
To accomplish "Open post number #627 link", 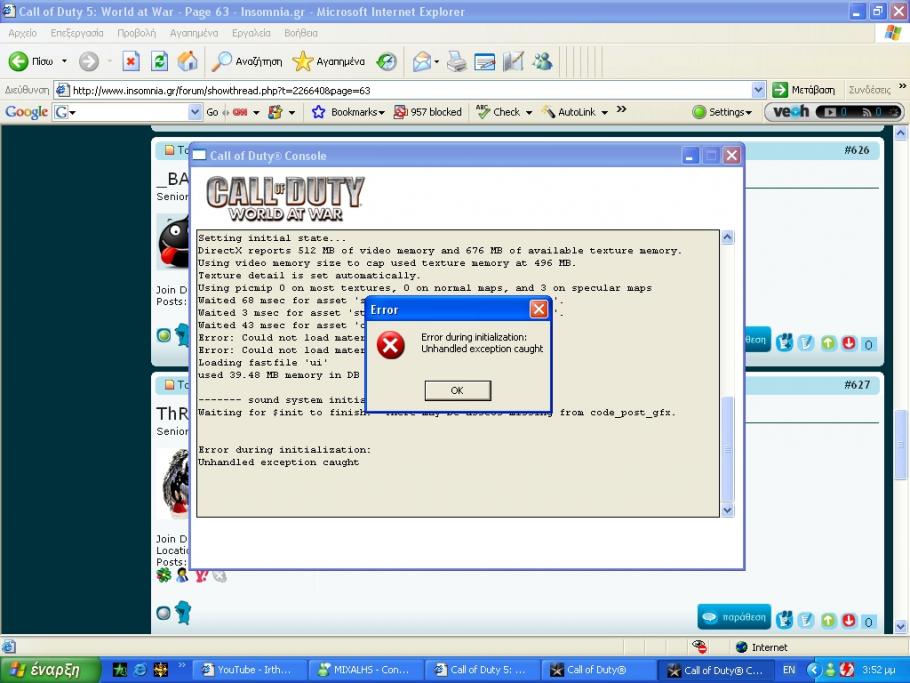I will click(x=857, y=385).
